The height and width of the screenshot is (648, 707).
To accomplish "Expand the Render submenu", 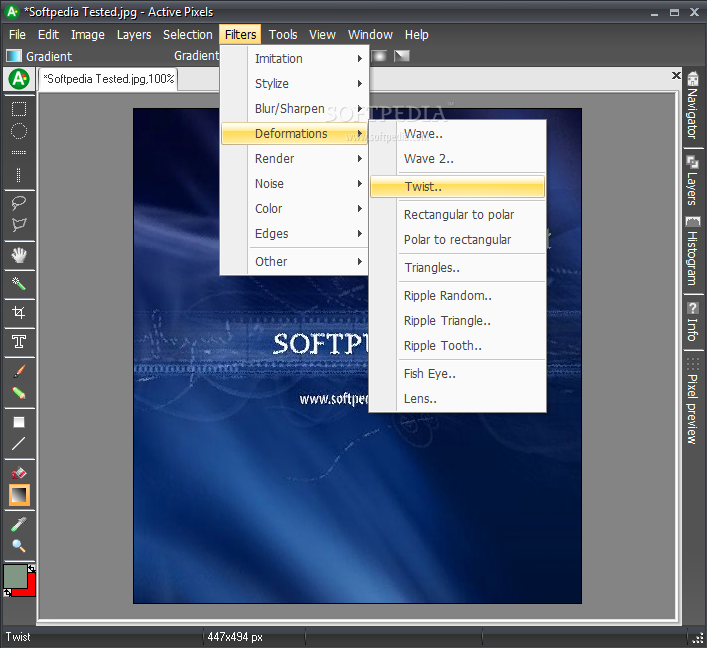I will pyautogui.click(x=295, y=159).
